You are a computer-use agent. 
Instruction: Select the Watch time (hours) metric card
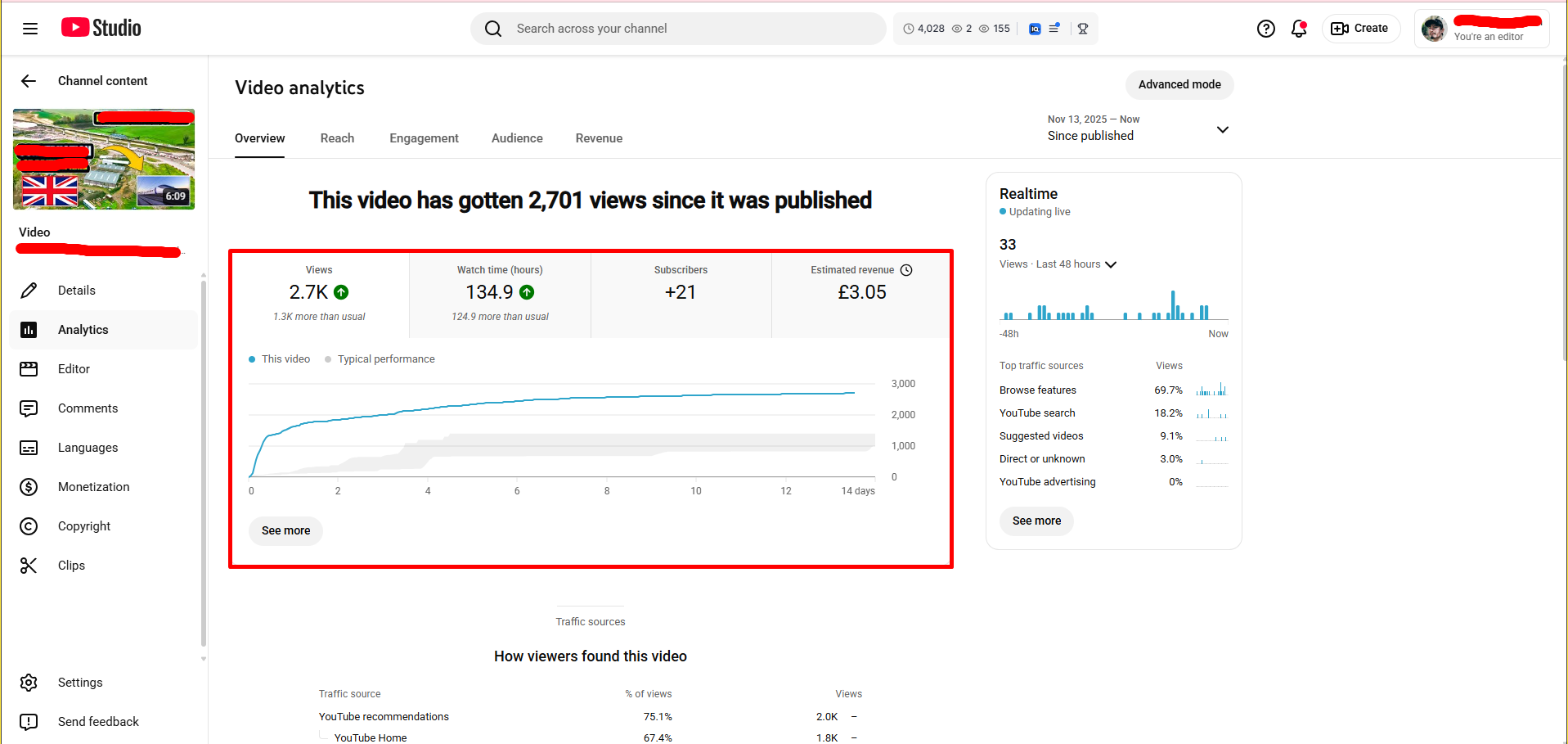point(500,294)
